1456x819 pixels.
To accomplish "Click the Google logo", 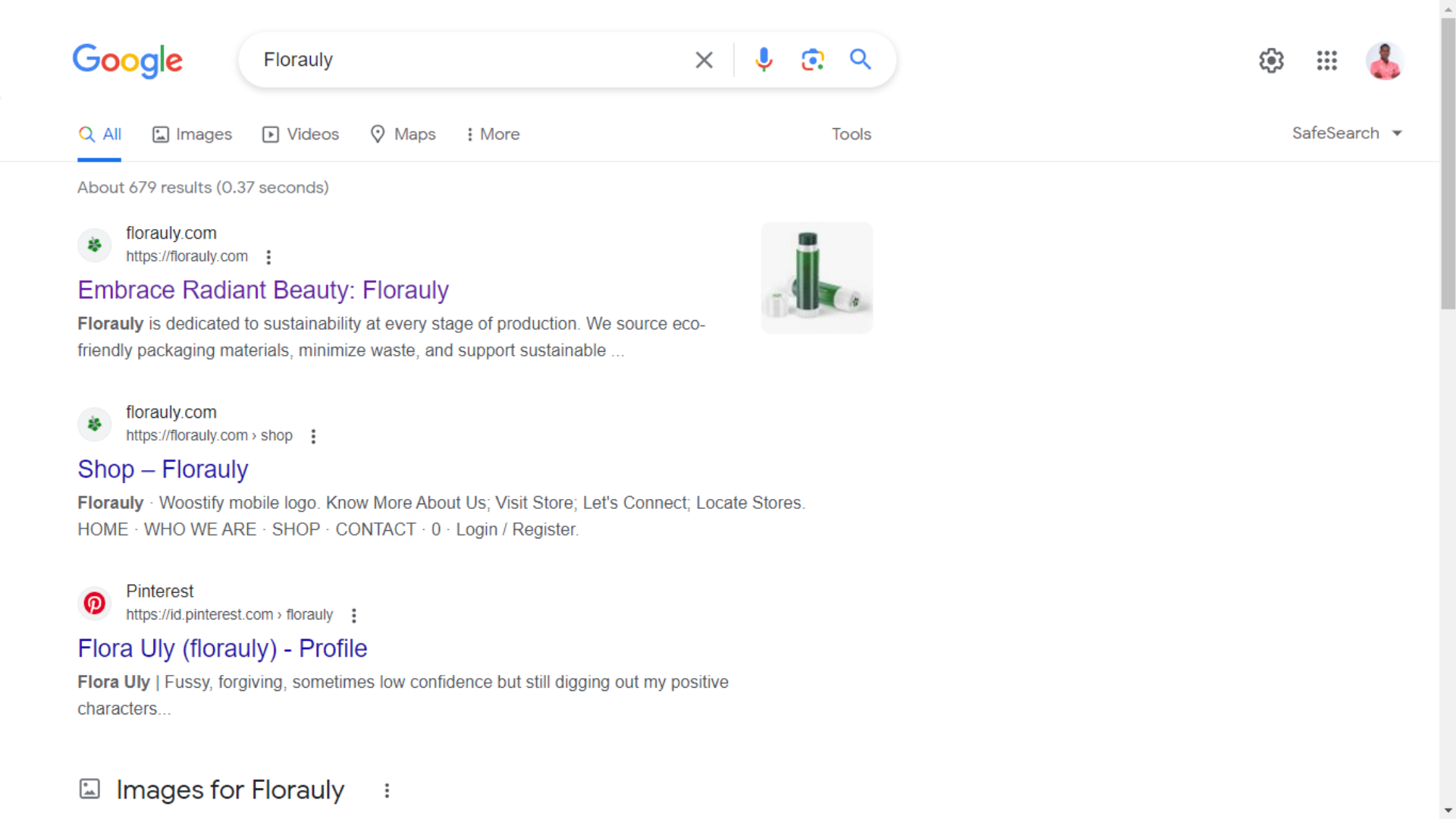I will (x=127, y=61).
